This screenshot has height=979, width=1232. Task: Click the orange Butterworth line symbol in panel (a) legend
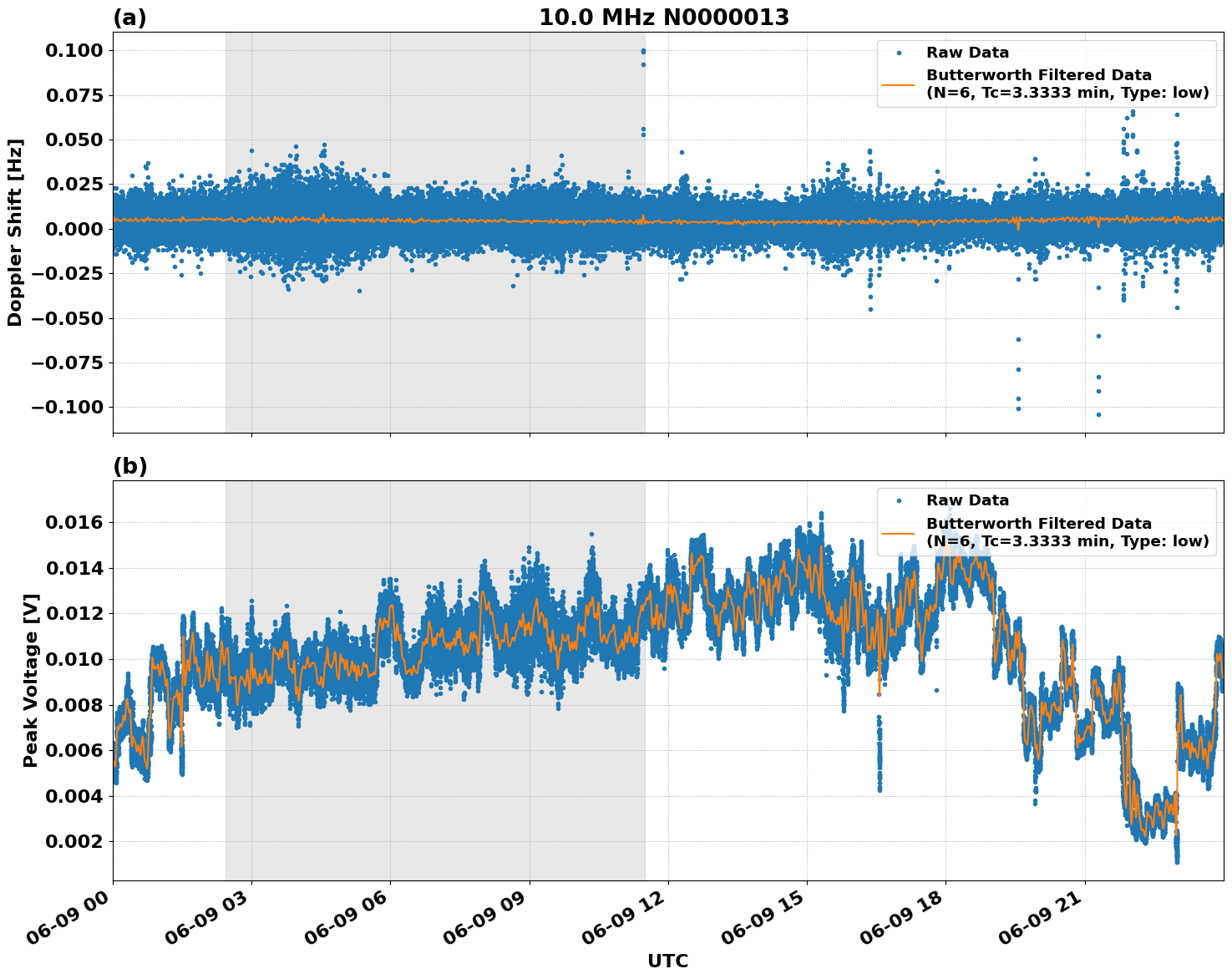(899, 84)
